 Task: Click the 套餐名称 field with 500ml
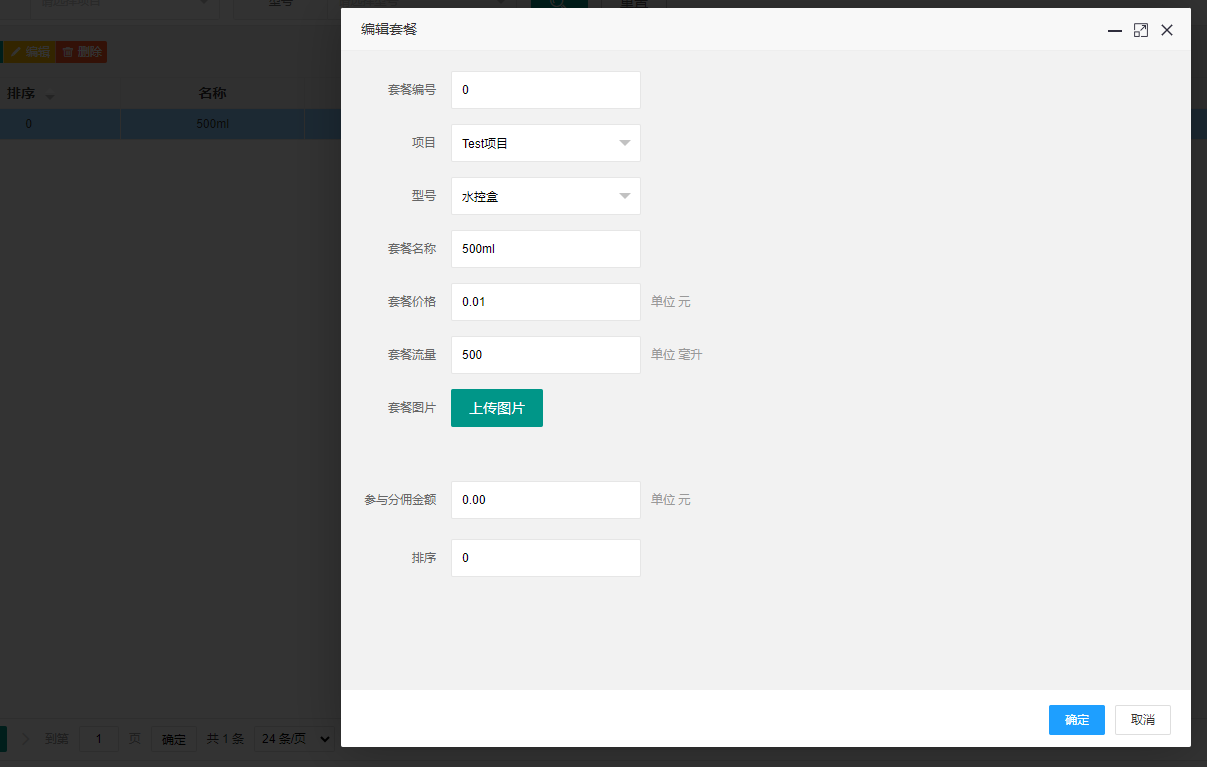(x=546, y=249)
